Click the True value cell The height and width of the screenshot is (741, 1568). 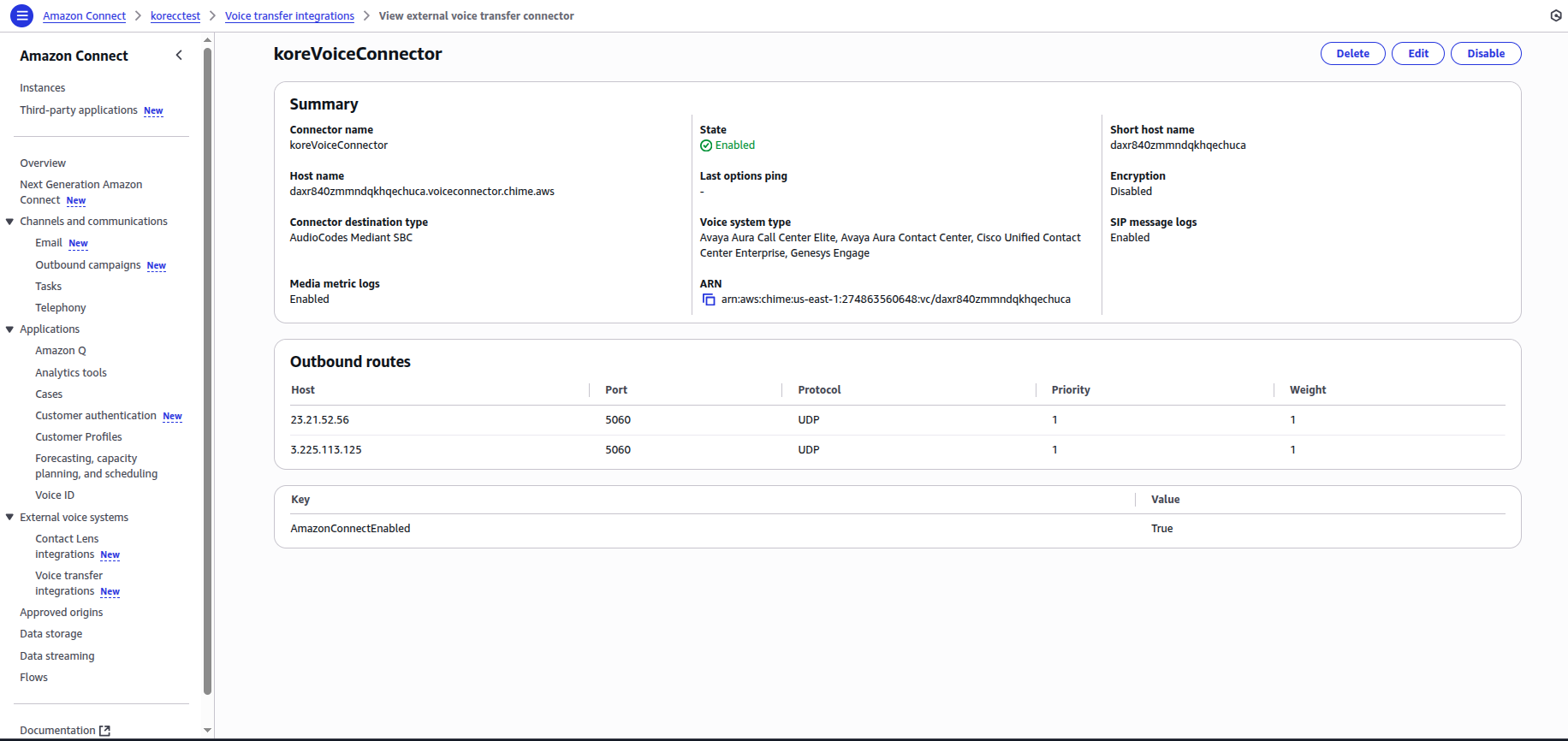1161,529
